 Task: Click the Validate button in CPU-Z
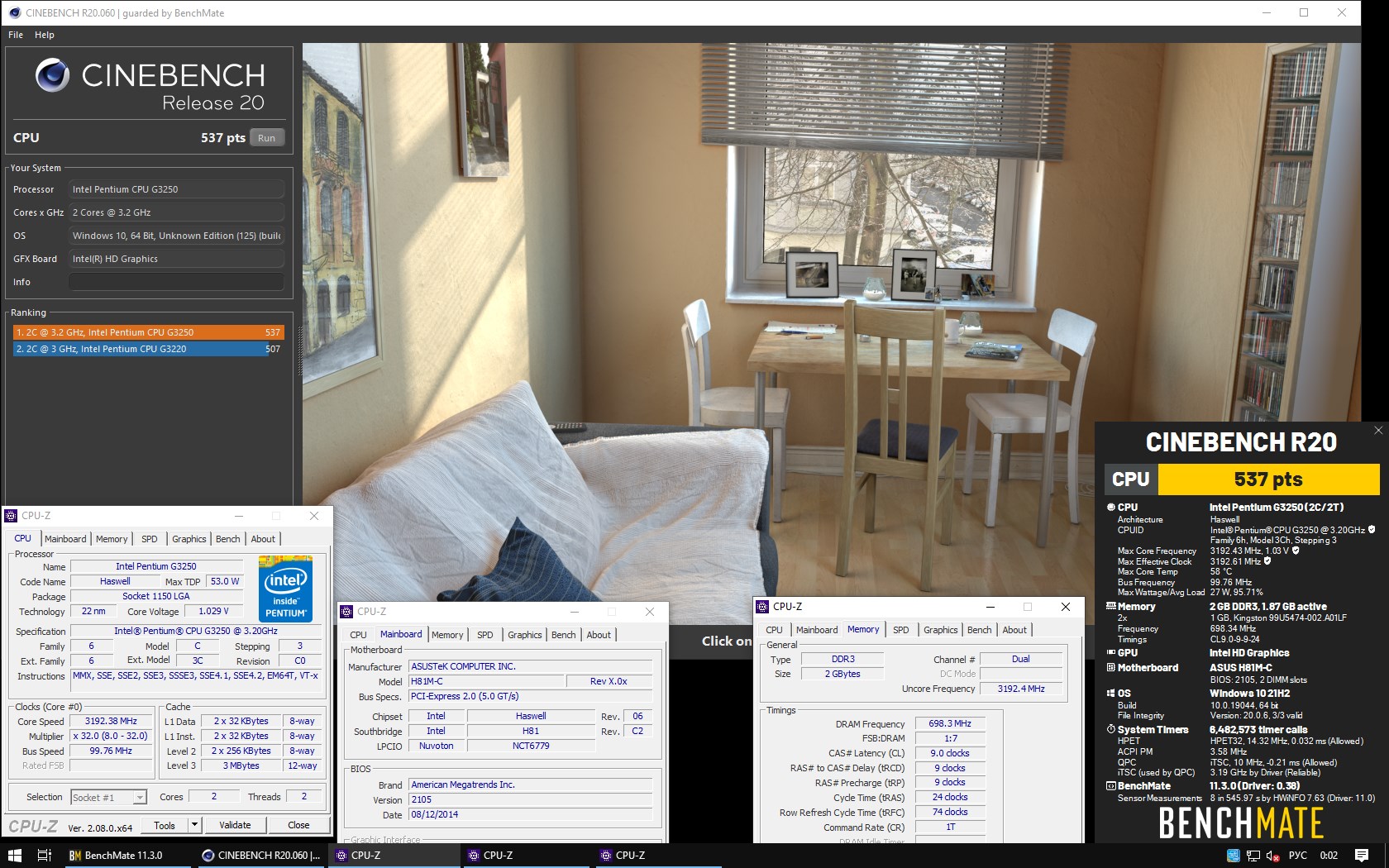click(235, 825)
